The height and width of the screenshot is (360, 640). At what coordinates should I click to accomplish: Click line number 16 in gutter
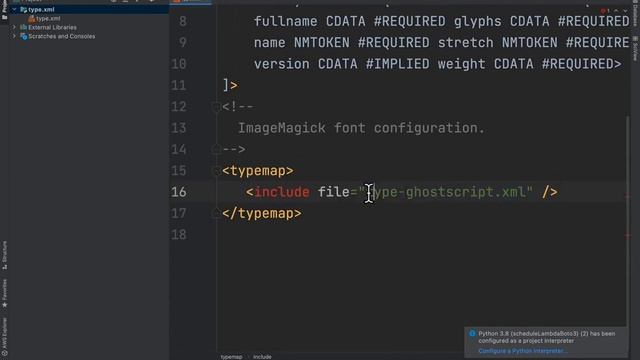179,192
